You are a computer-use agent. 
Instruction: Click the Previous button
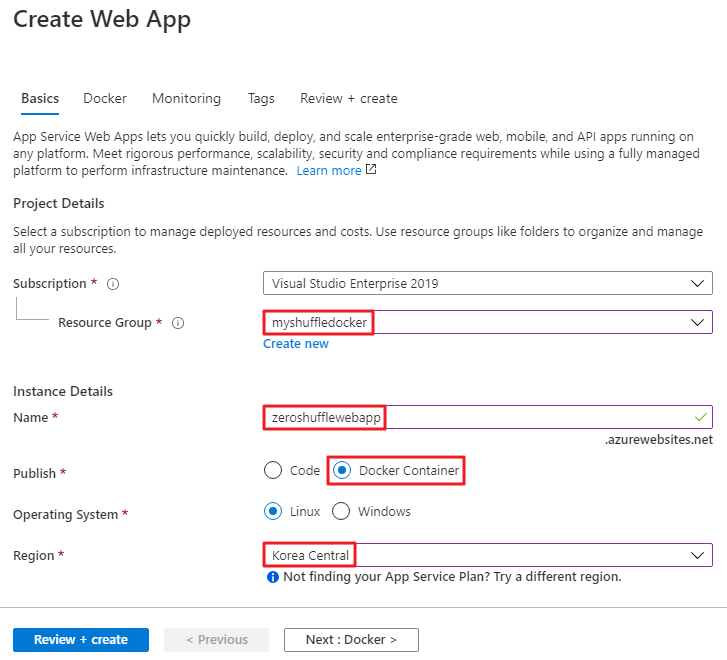click(x=217, y=640)
